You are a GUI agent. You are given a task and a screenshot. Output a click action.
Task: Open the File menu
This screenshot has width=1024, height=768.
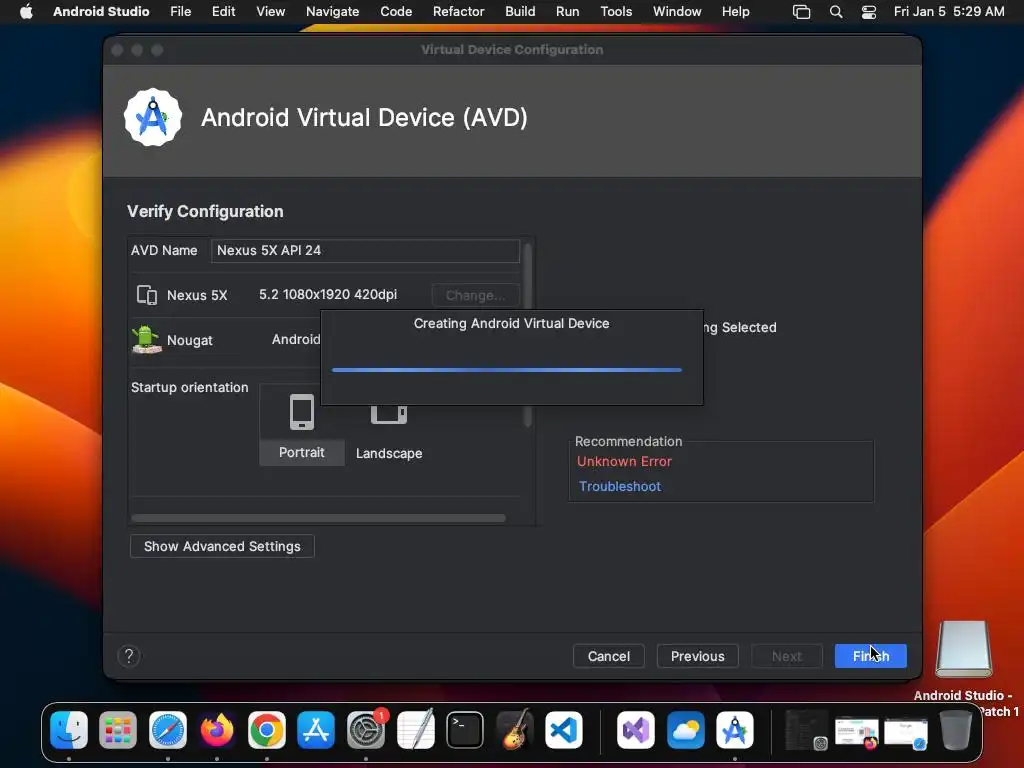(x=180, y=11)
